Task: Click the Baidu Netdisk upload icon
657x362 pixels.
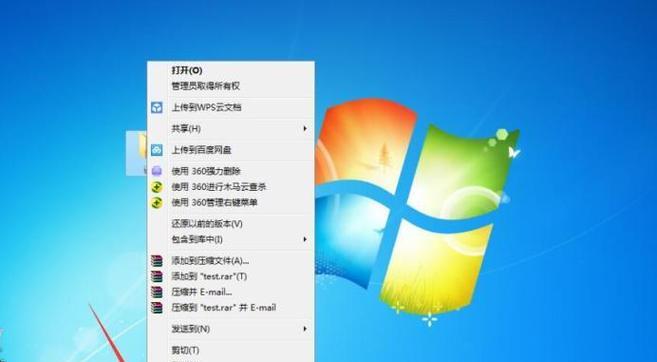Action: 157,150
